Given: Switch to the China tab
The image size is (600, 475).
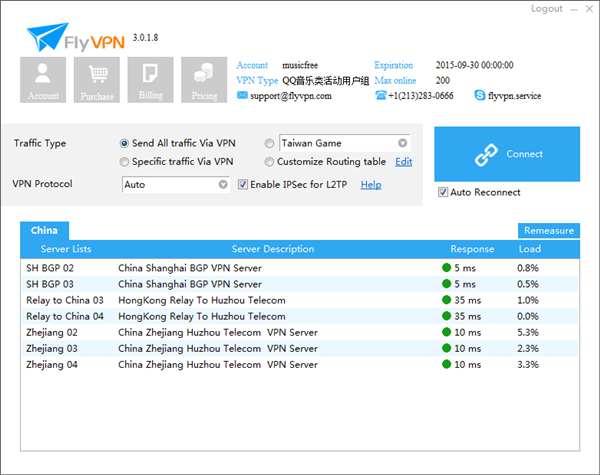Looking at the screenshot, I should point(44,230).
